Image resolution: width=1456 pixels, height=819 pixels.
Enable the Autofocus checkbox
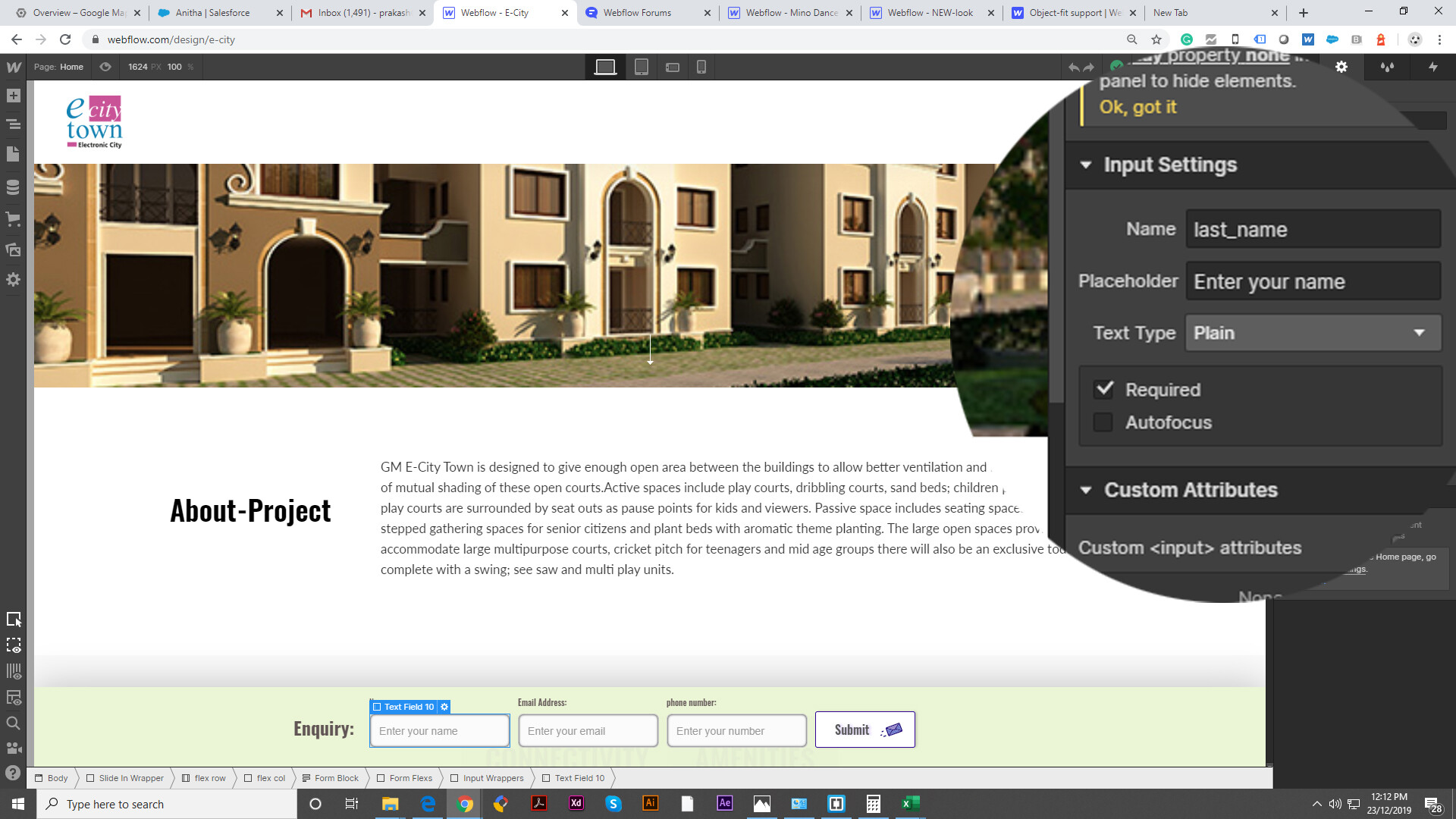point(1103,422)
